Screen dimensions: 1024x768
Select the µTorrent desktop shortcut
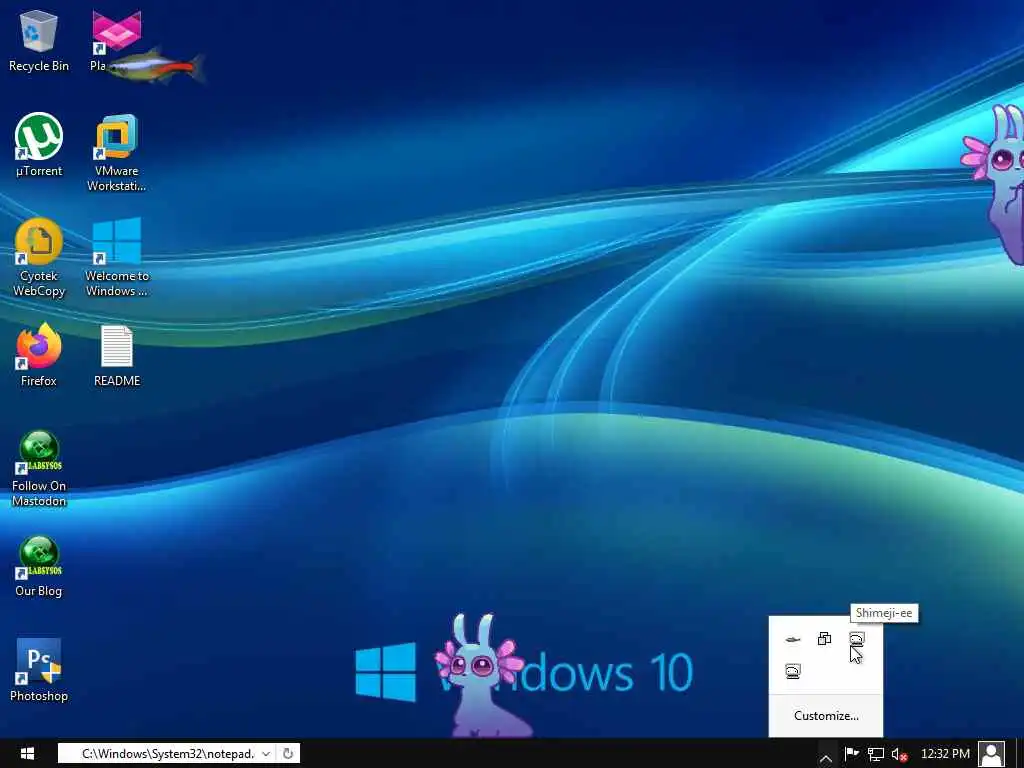click(x=39, y=145)
